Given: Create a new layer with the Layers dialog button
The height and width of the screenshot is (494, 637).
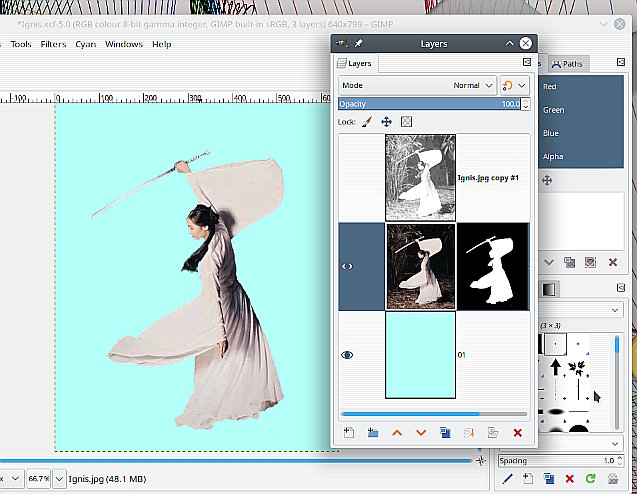Looking at the screenshot, I should click(349, 432).
